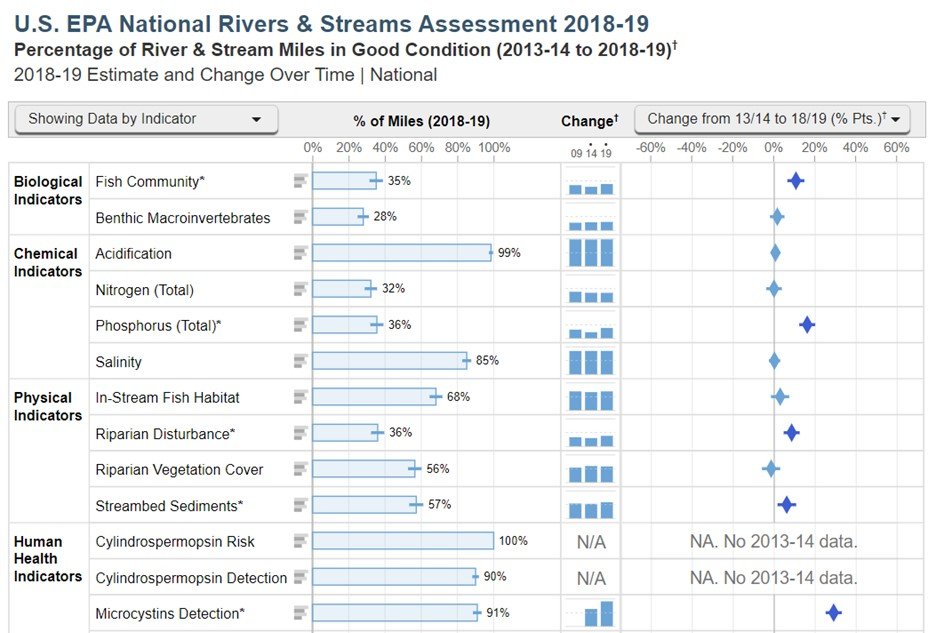Select the Acidification 99% bar
Image resolution: width=936 pixels, height=633 pixels.
401,253
